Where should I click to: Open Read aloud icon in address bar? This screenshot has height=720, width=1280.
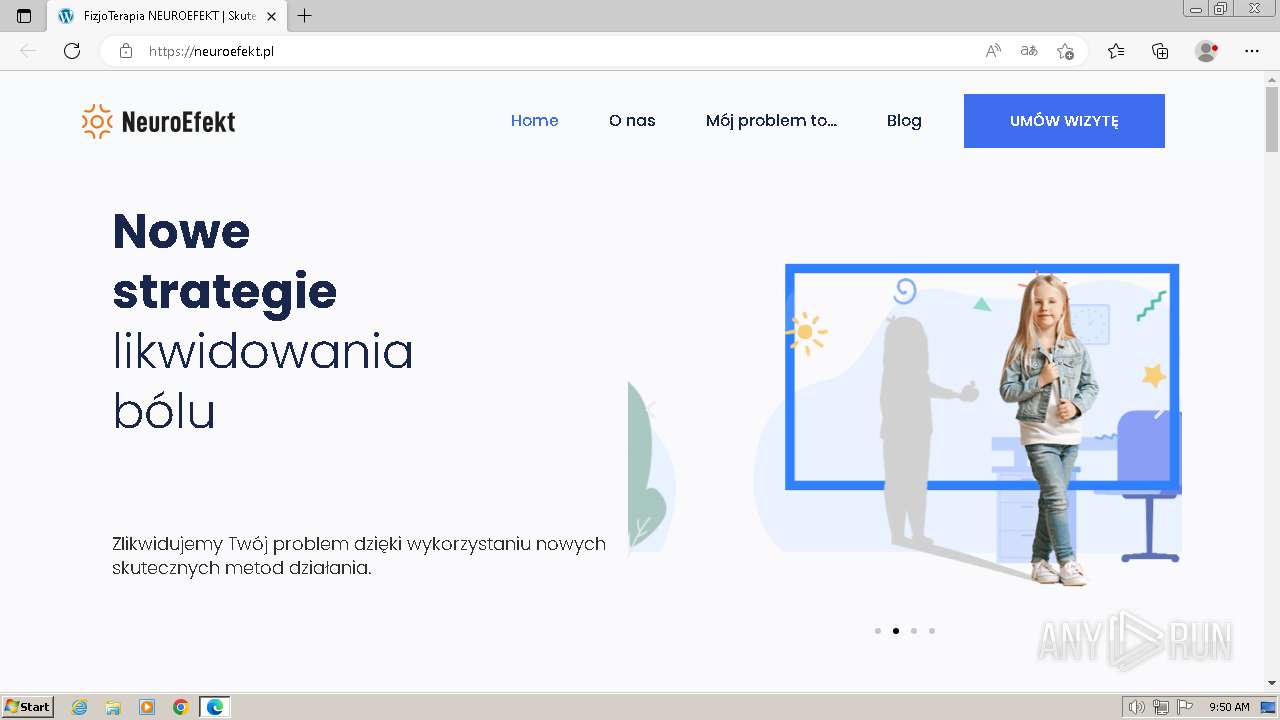(x=993, y=51)
